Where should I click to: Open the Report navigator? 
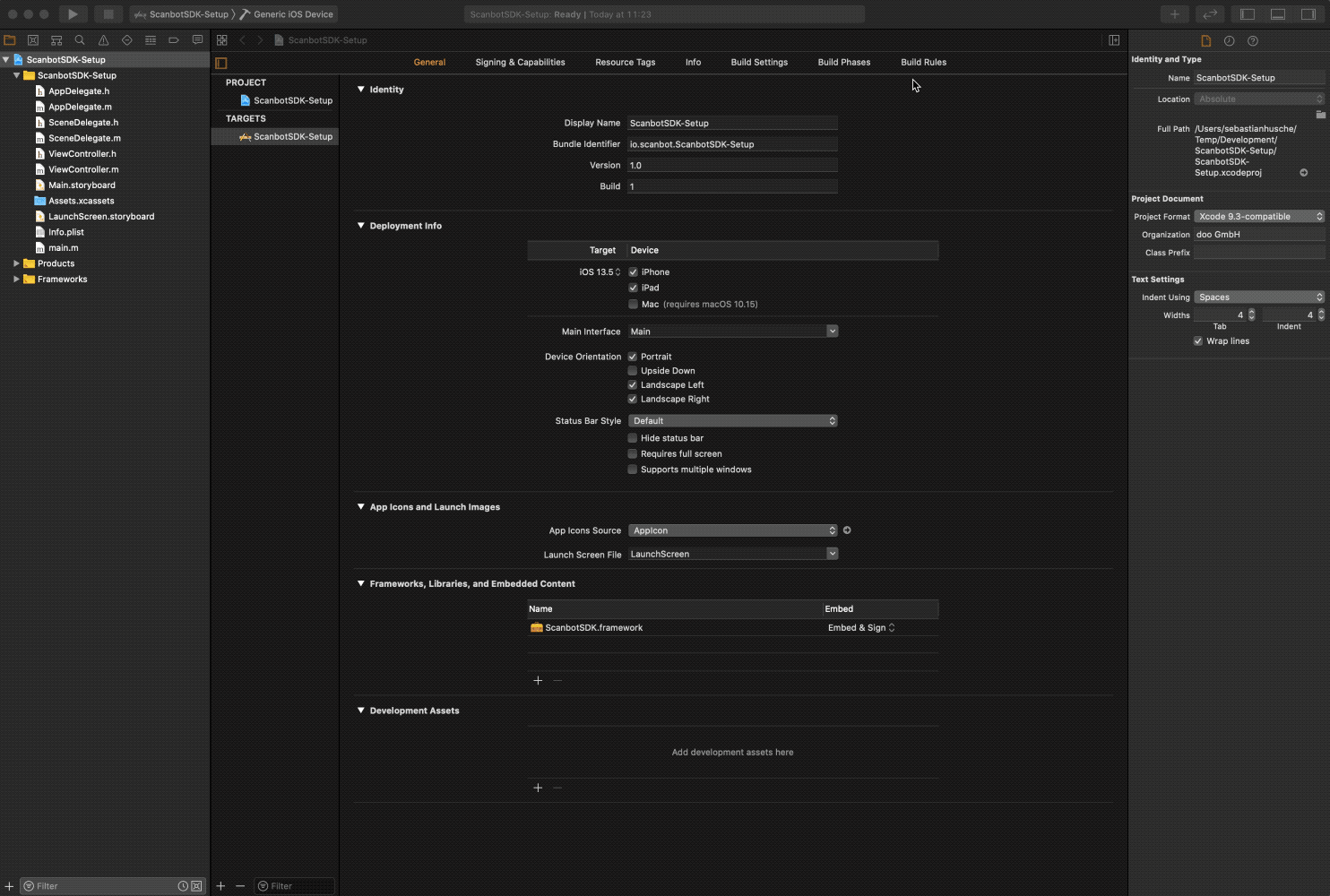pyautogui.click(x=197, y=39)
